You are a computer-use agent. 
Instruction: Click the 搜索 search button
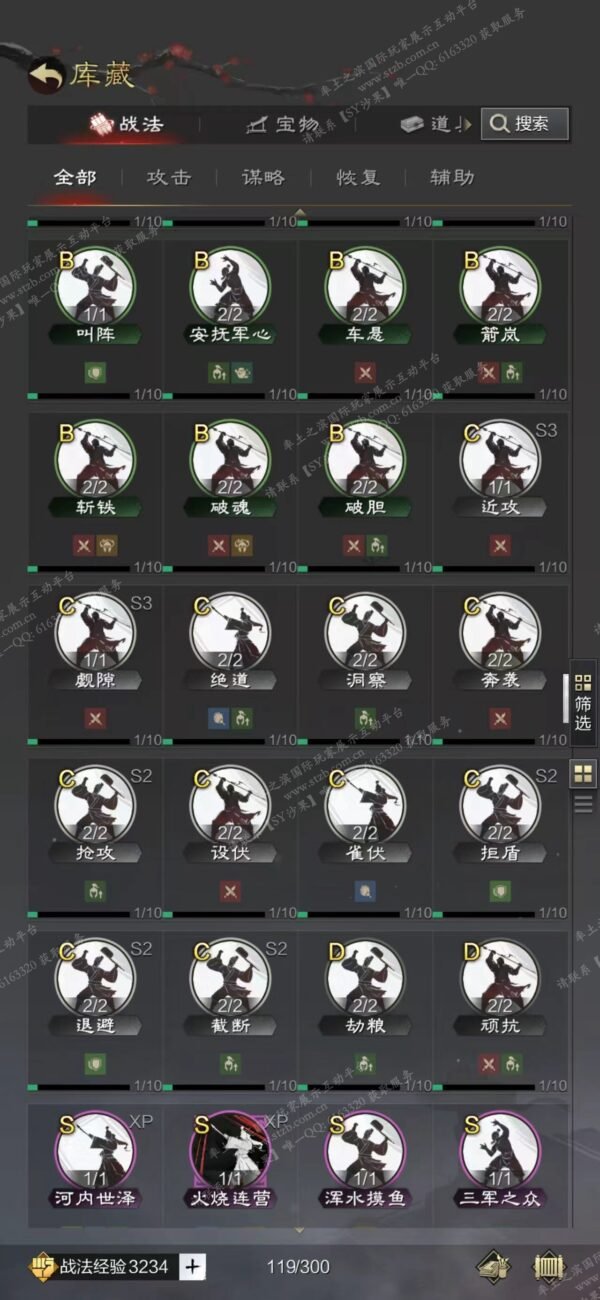(525, 124)
